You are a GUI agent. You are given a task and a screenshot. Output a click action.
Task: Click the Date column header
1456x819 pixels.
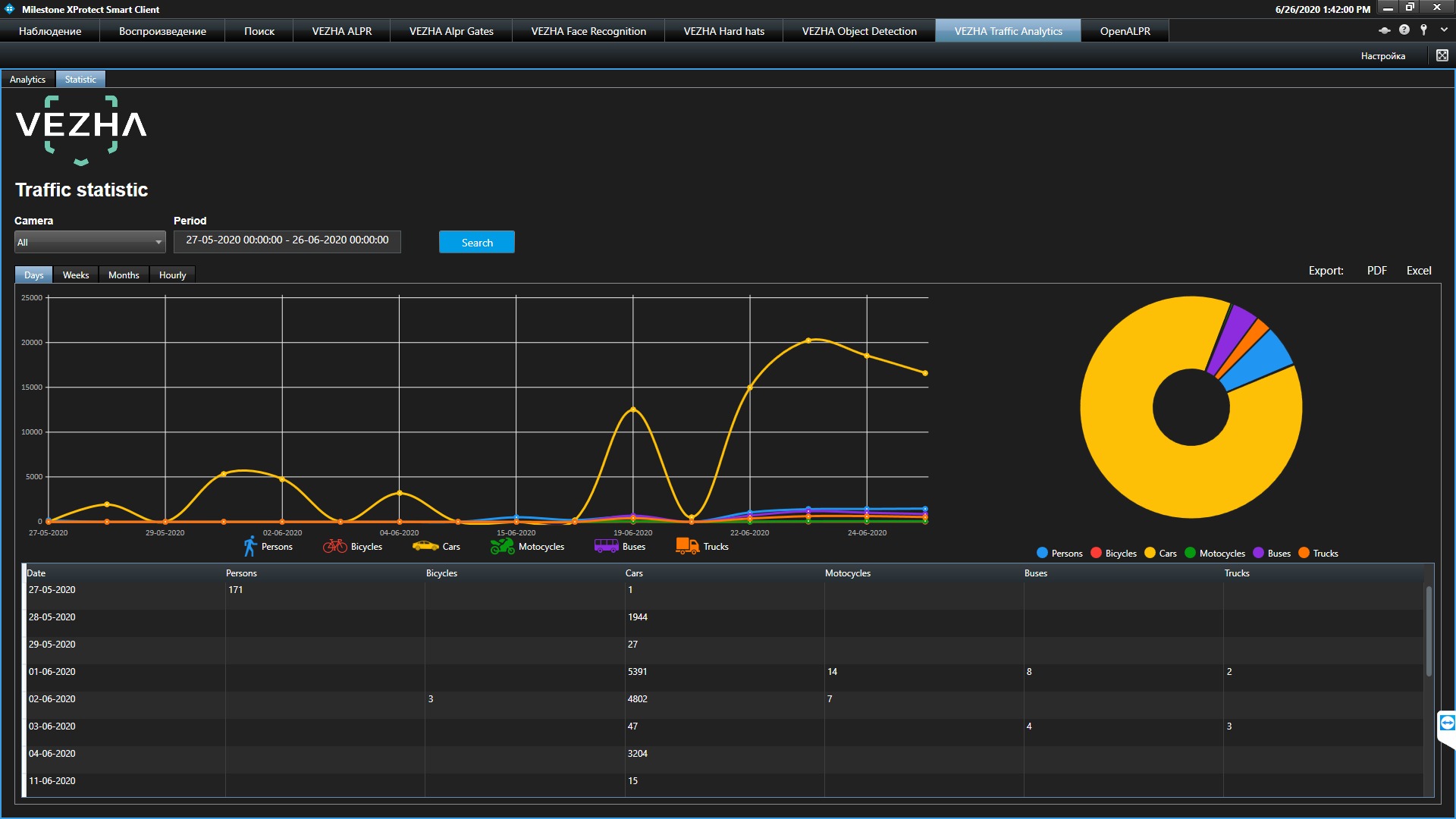(x=36, y=573)
